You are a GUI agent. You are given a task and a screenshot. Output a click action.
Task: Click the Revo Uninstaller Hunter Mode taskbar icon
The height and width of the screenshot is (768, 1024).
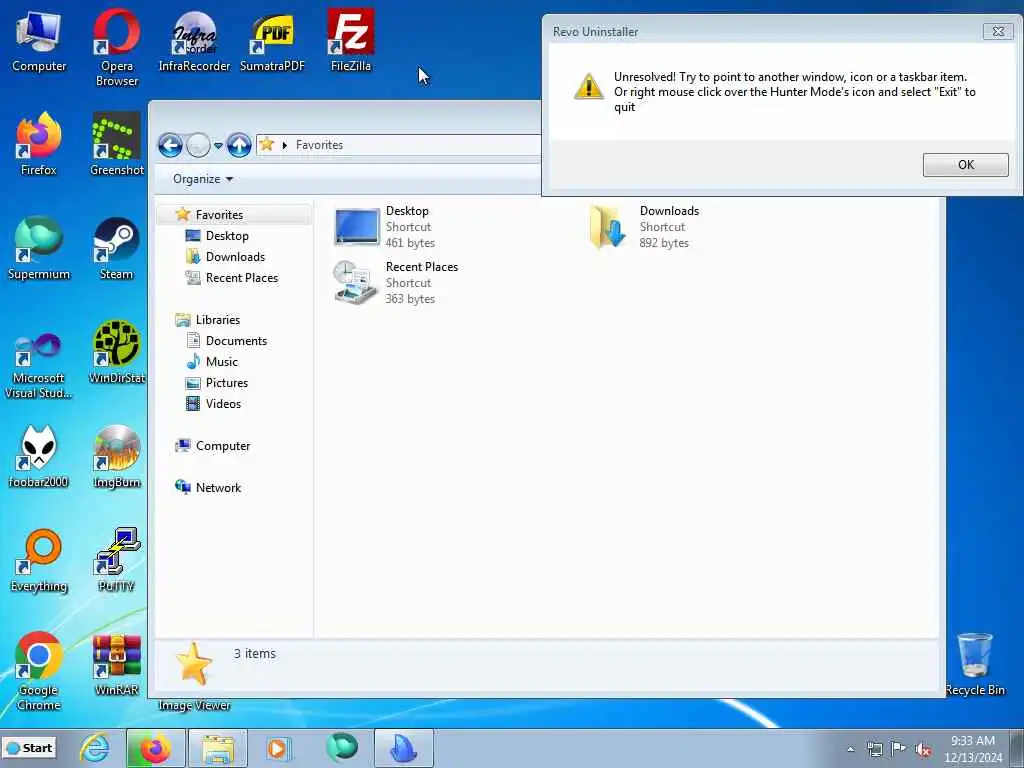[x=404, y=748]
